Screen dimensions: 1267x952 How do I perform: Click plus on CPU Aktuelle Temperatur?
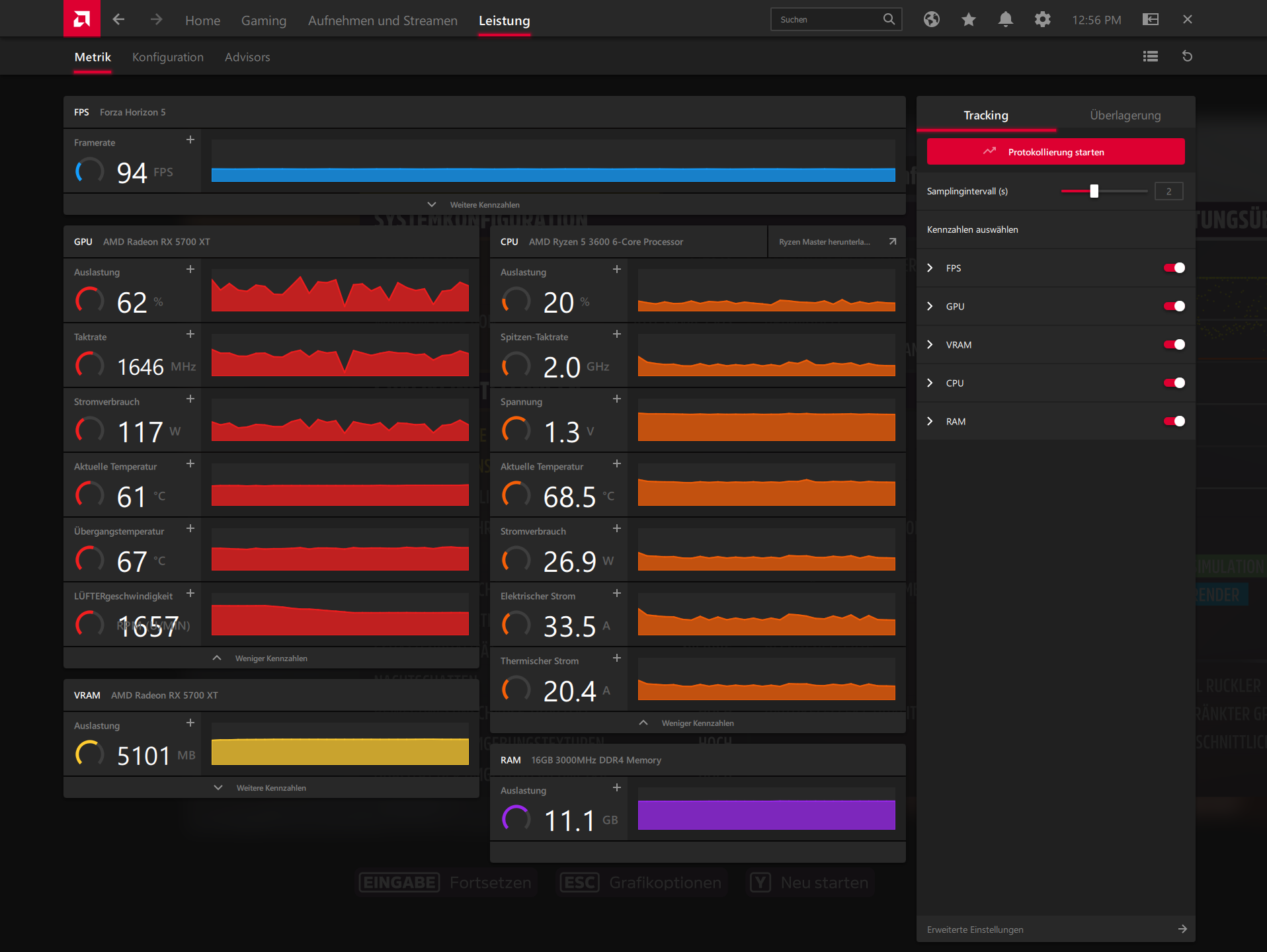617,463
